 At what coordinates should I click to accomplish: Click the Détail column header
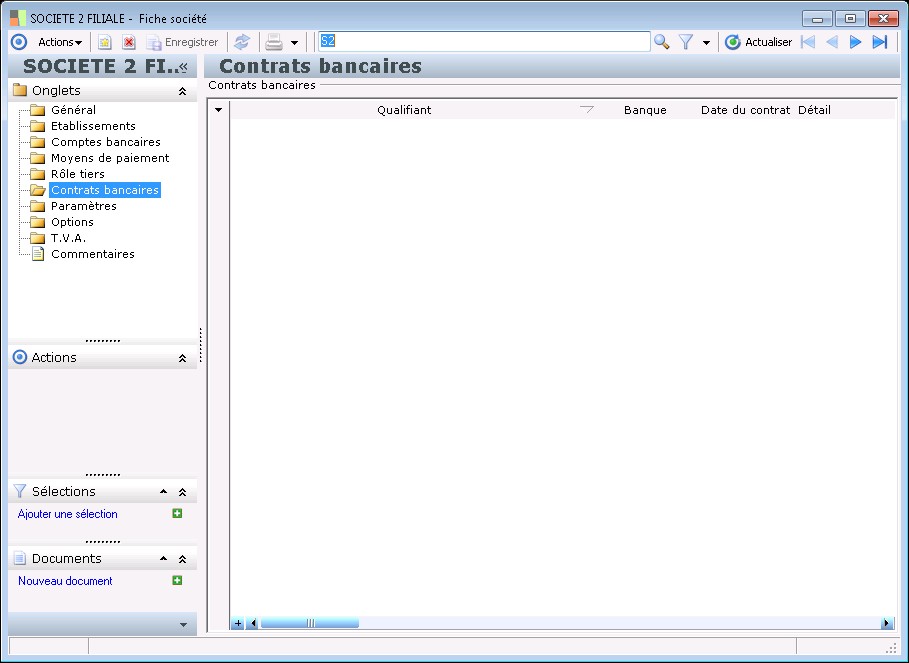[814, 110]
